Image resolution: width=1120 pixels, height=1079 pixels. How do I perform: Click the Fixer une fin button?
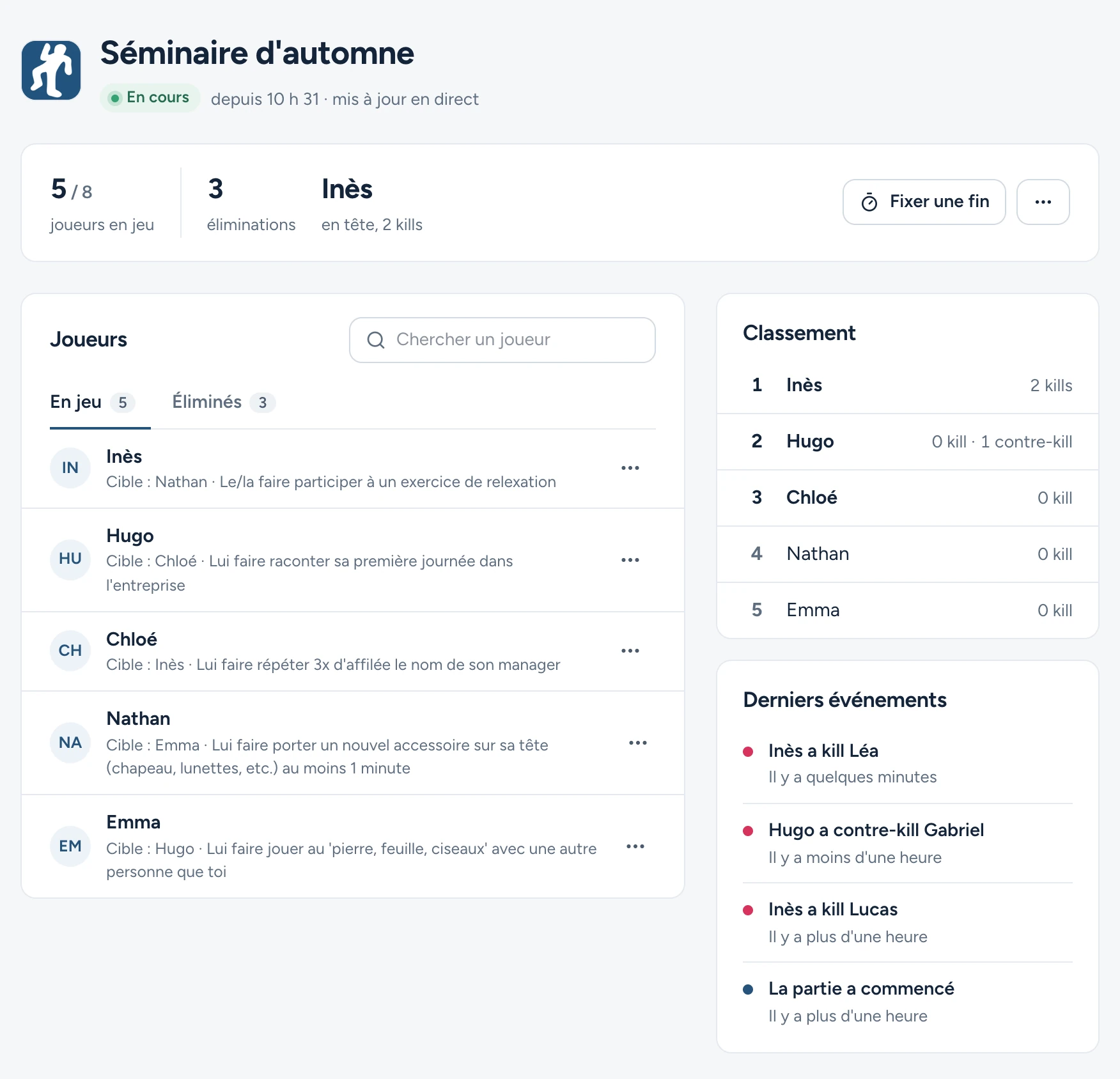924,202
